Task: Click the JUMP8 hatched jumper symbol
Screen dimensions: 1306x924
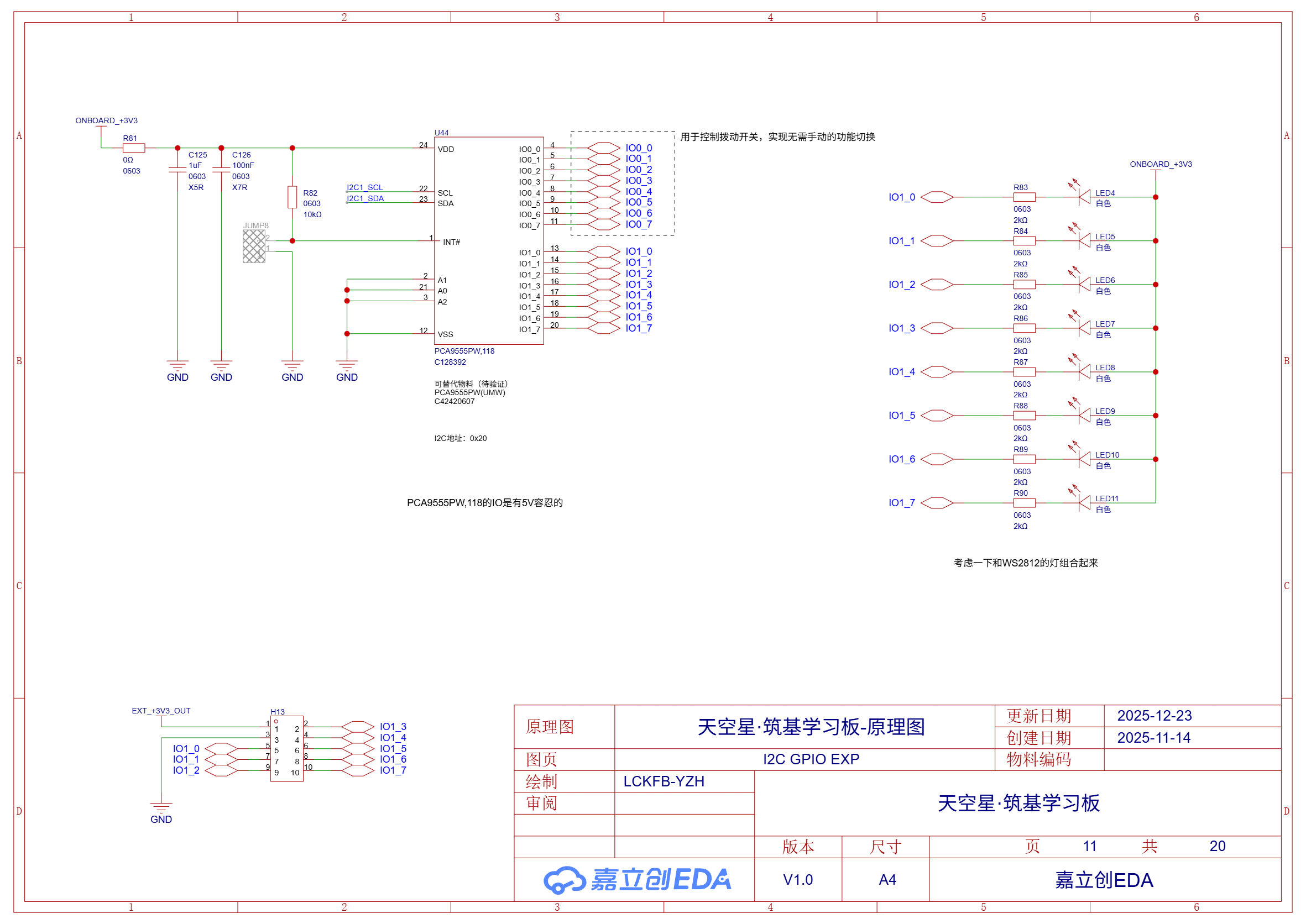Action: click(x=254, y=246)
